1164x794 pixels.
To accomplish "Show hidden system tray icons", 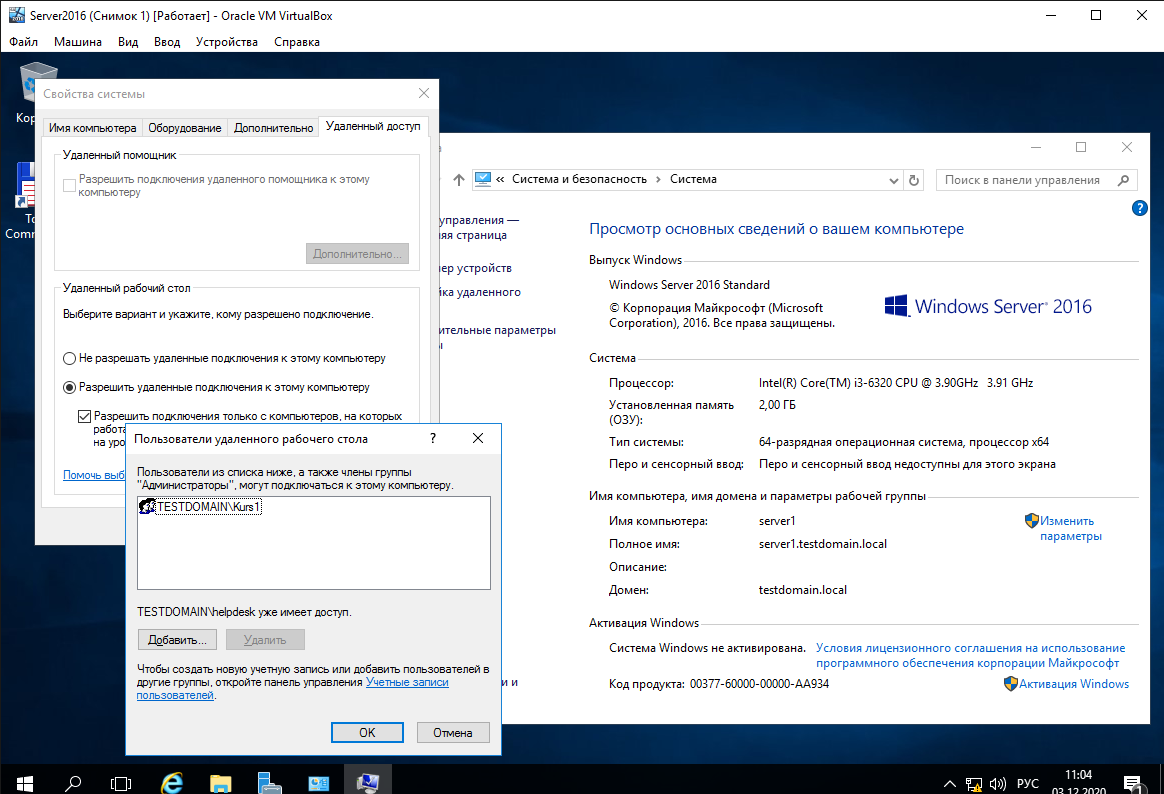I will pos(949,783).
